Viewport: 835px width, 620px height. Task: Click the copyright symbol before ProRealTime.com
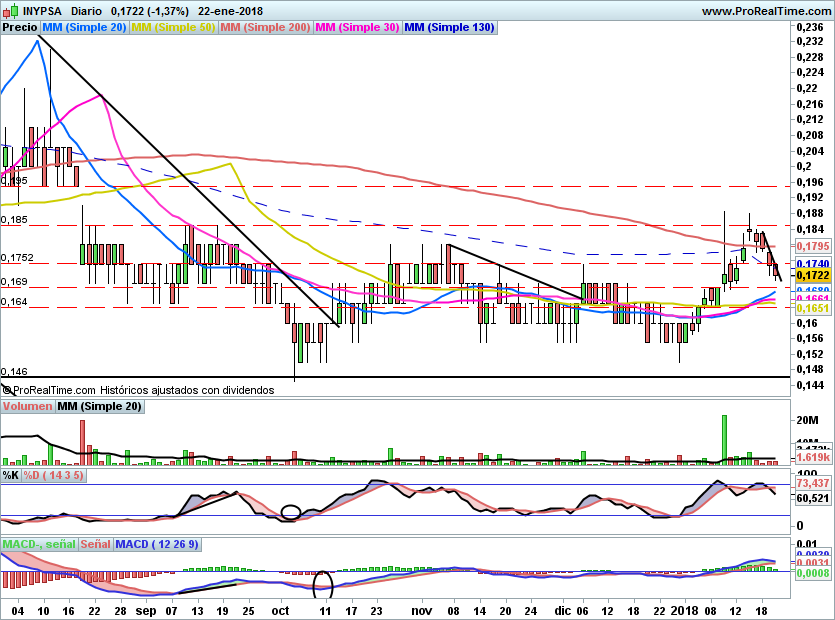[6, 390]
